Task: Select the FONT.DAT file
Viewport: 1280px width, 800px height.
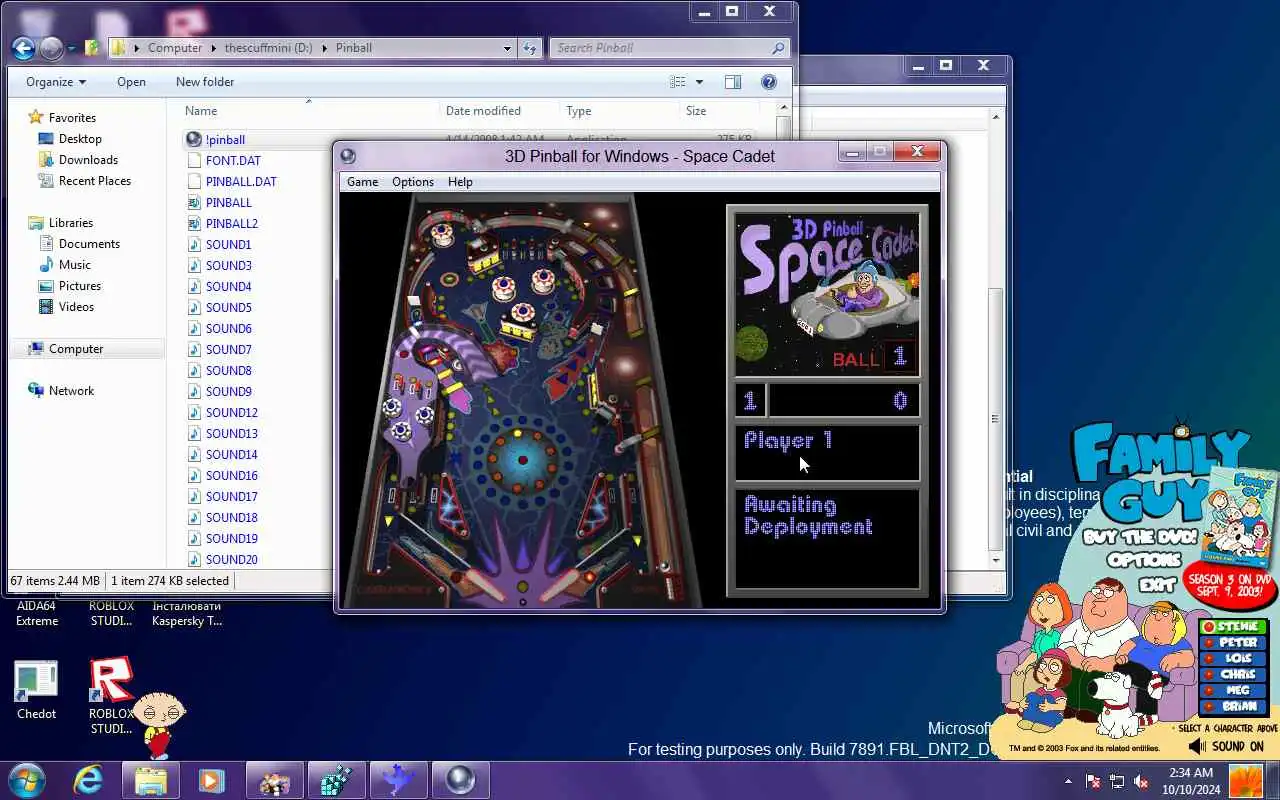Action: [x=233, y=160]
